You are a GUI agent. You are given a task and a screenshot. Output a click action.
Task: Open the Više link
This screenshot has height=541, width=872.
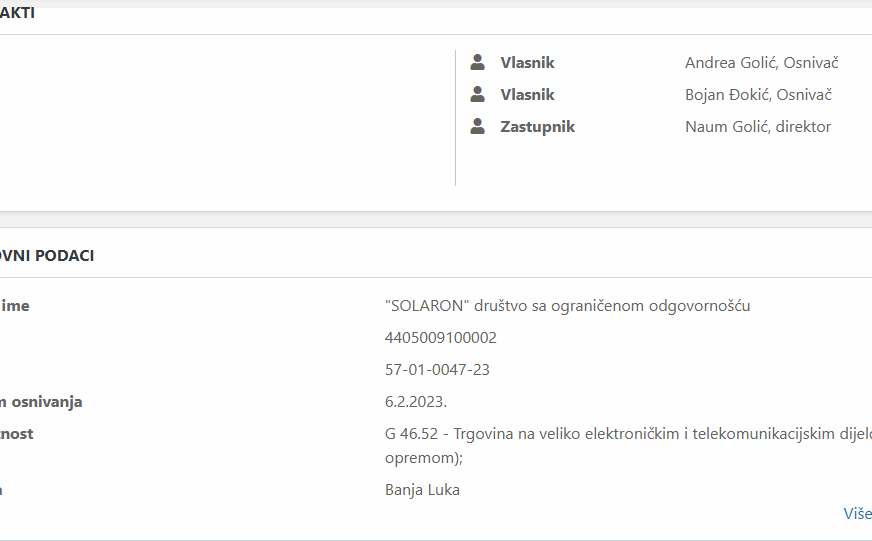point(857,513)
